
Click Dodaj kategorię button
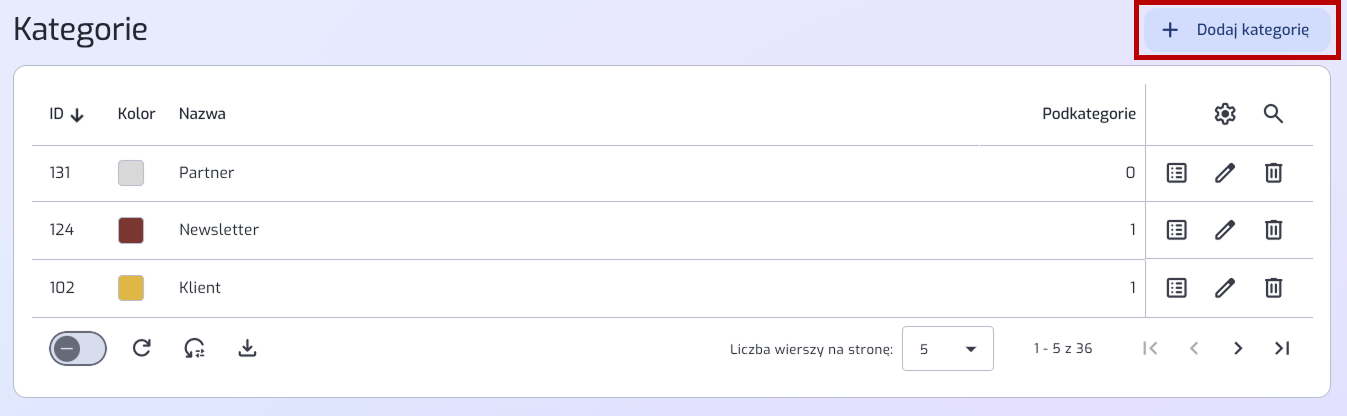(x=1238, y=30)
